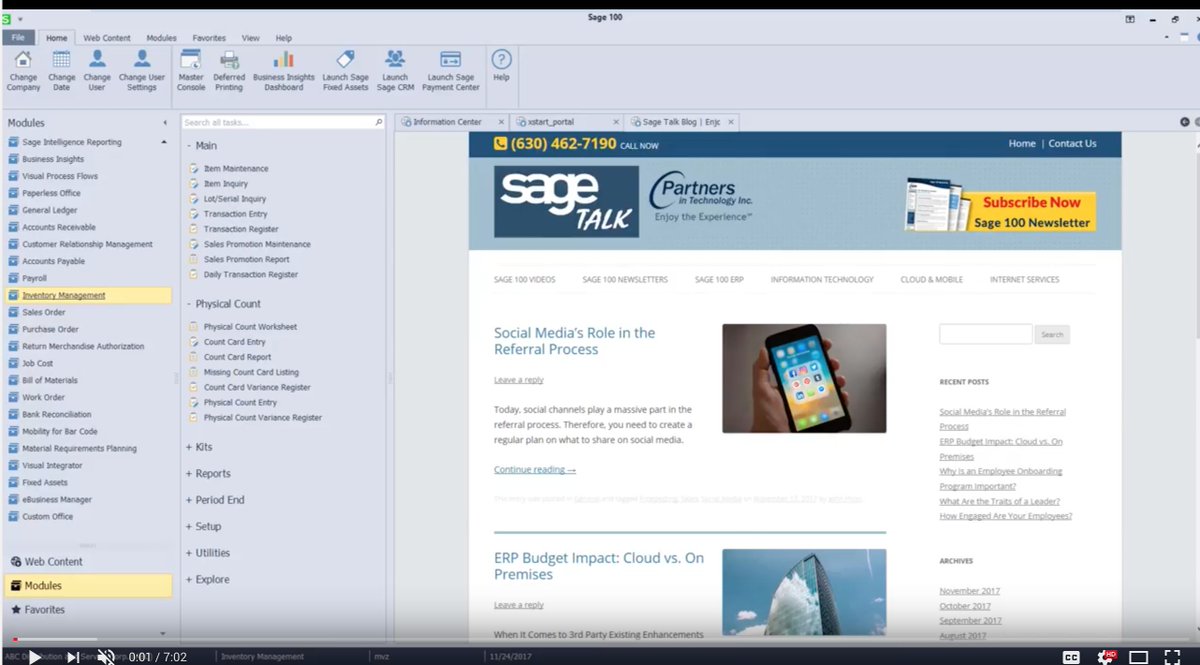Screen dimensions: 1200x665
Task: Click the blog Search button
Action: [1052, 334]
